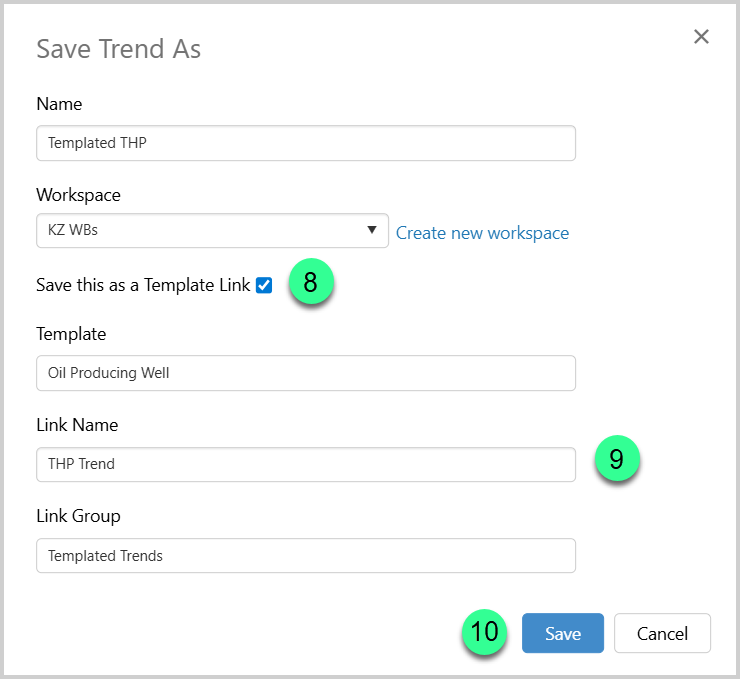Click the Name field label
The width and height of the screenshot is (740, 679).
59,104
